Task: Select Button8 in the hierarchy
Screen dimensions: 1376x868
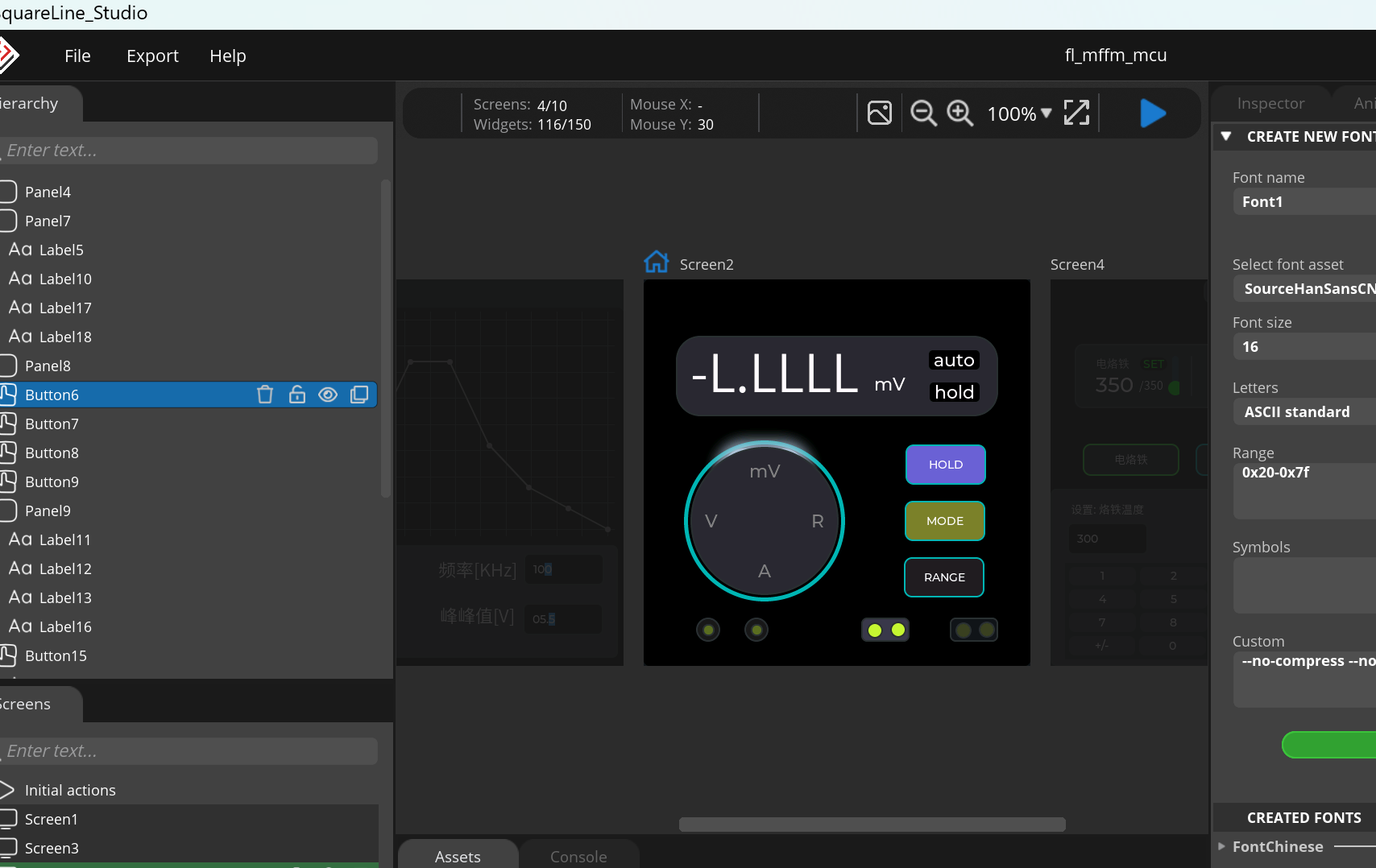Action: [52, 453]
